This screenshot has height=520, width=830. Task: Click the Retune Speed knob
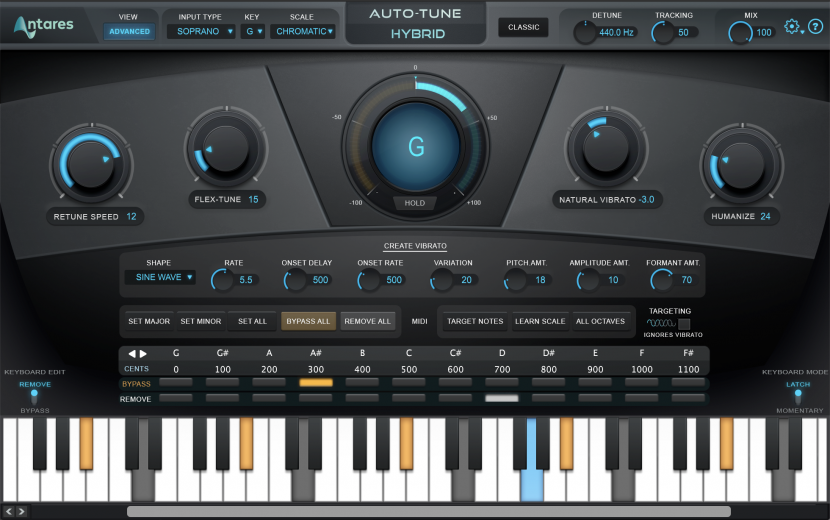point(90,161)
